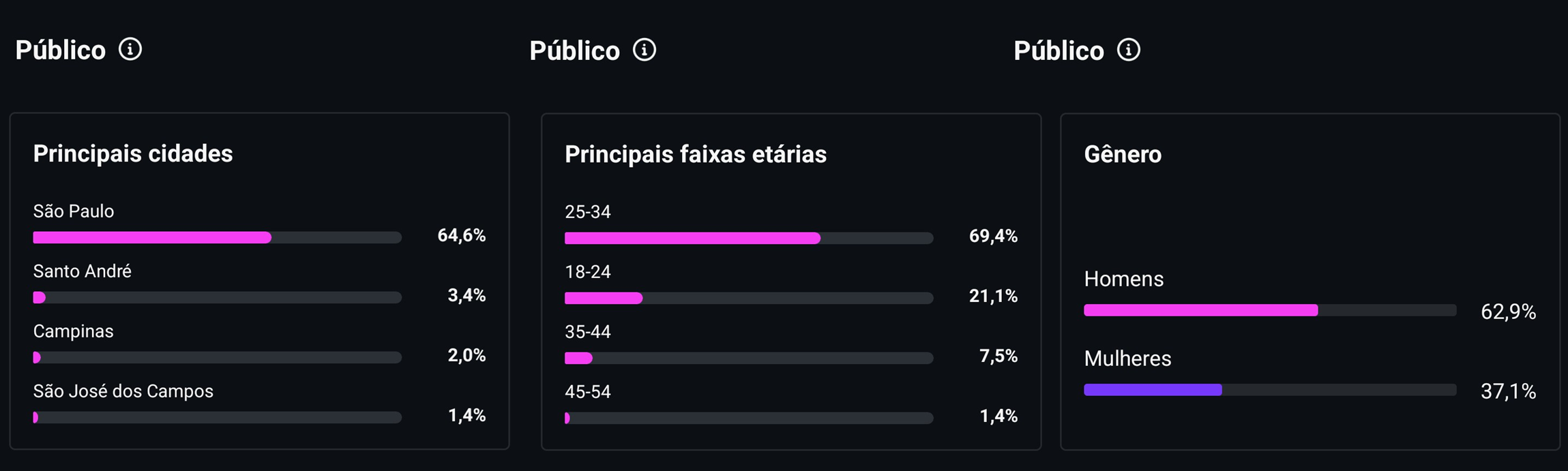Click the Gênero panel heading

point(1123,154)
